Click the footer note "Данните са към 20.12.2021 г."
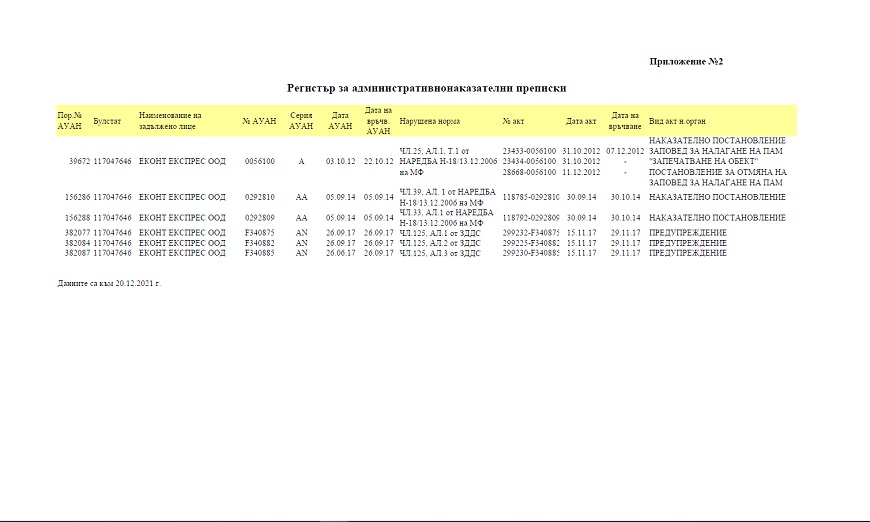Image resolution: width=870 pixels, height=522 pixels. click(x=109, y=284)
